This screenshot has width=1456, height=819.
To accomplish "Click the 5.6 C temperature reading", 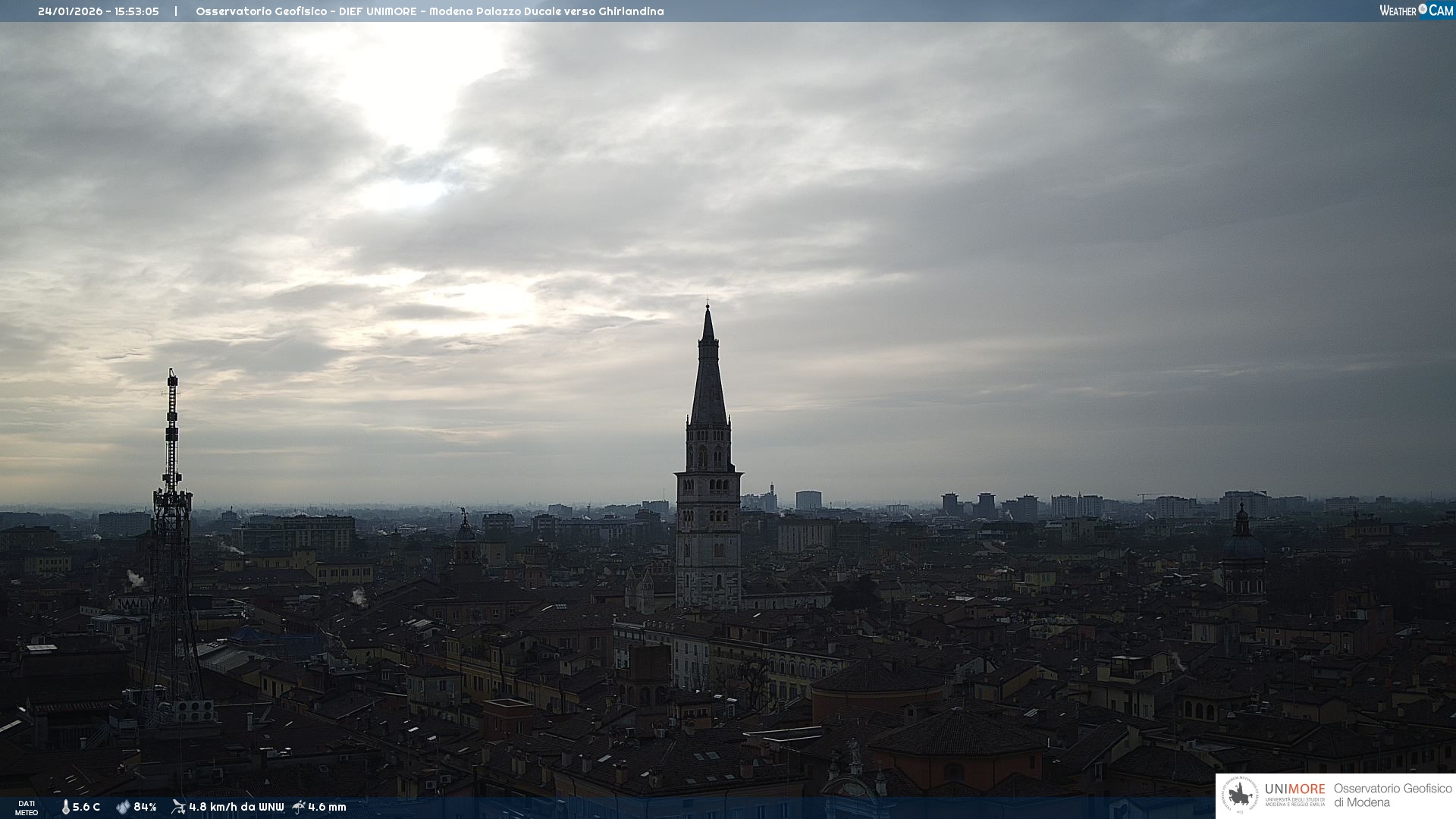I will [86, 807].
